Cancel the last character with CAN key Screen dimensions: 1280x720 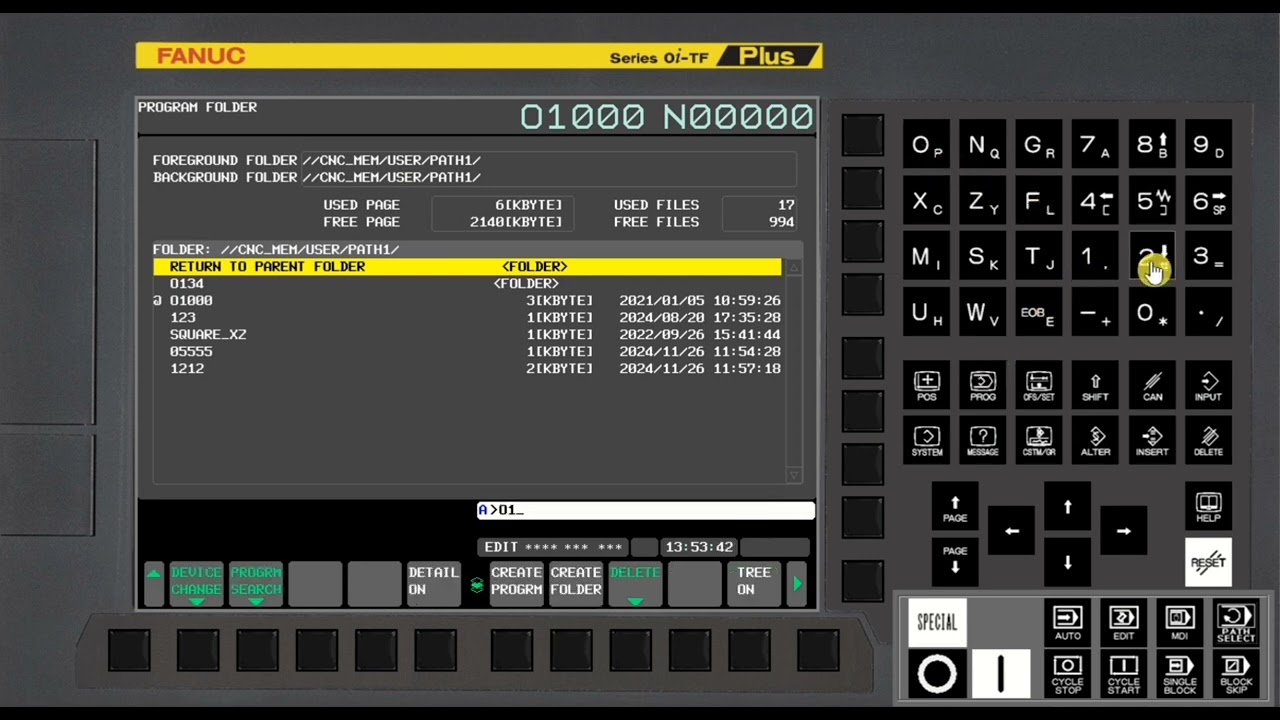(x=1152, y=386)
